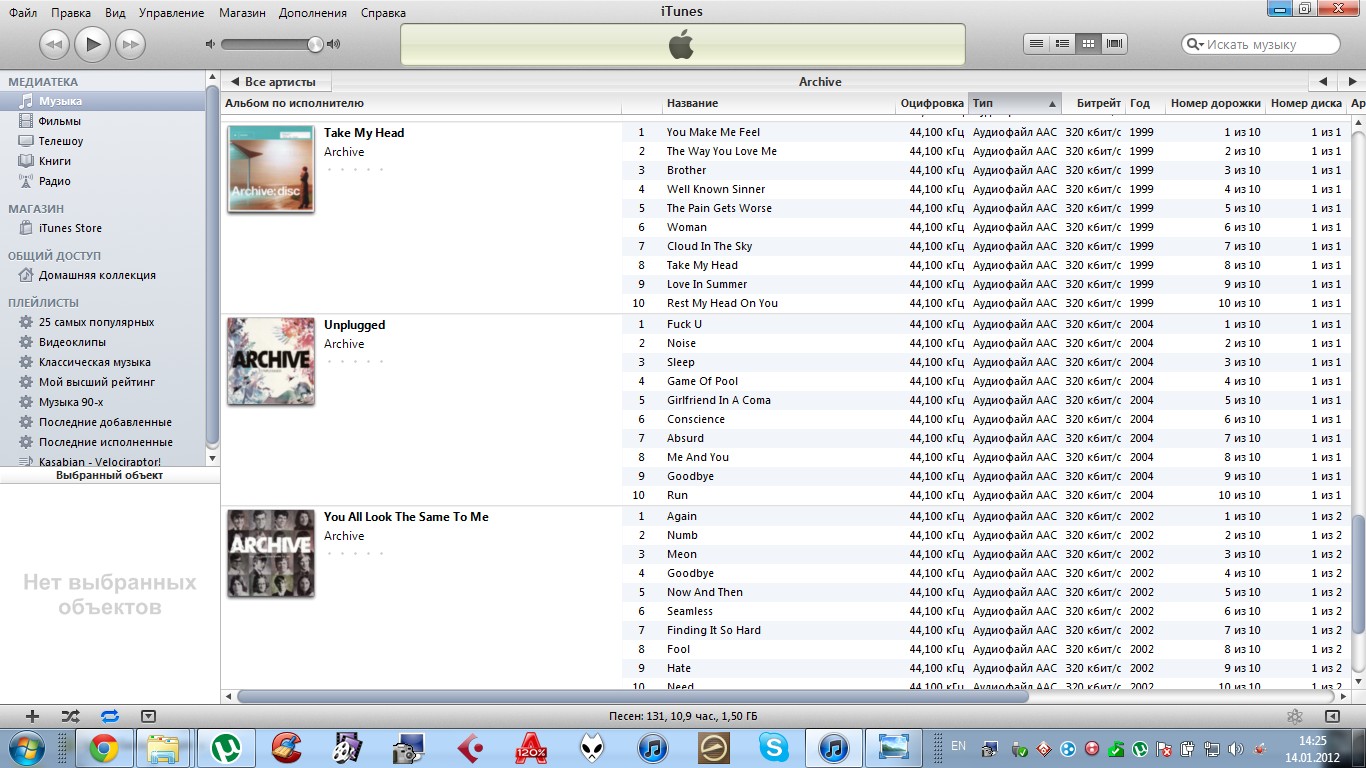Select the Take My Head album cover

point(271,168)
